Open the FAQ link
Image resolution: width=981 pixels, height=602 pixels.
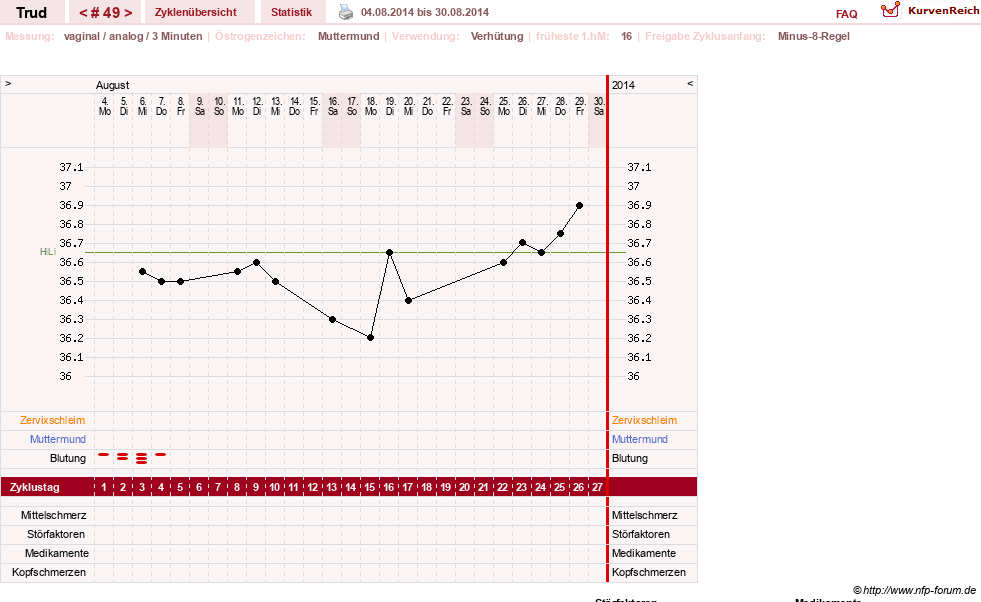click(846, 14)
